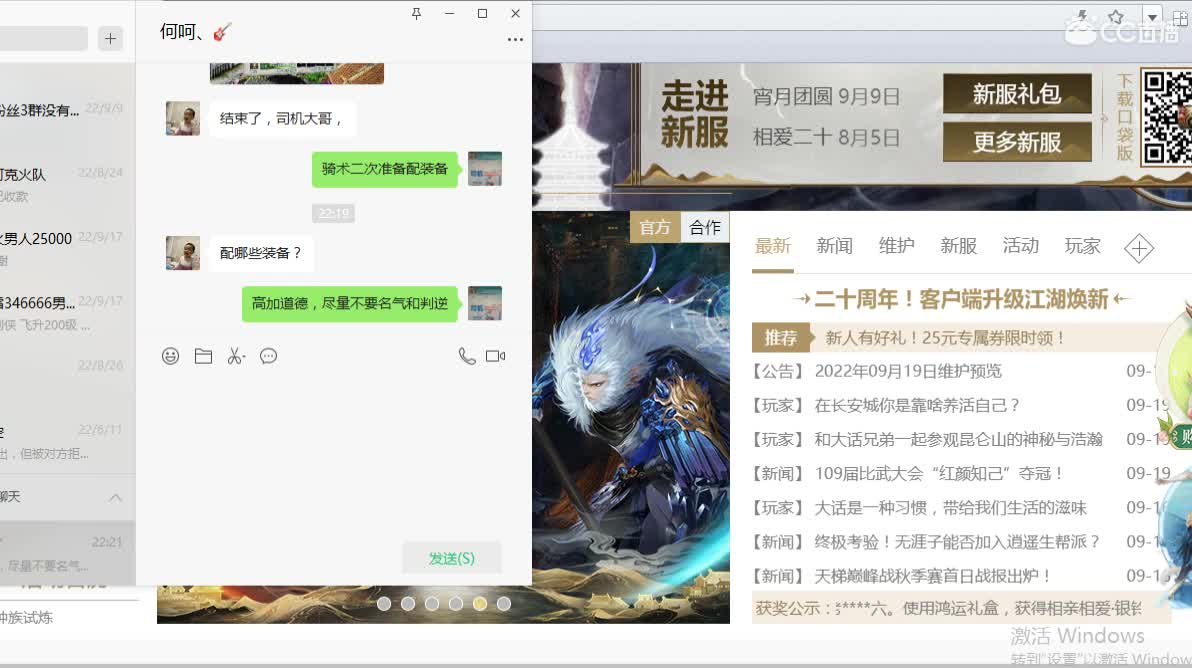Click the 走进新服 banner title

pos(695,115)
